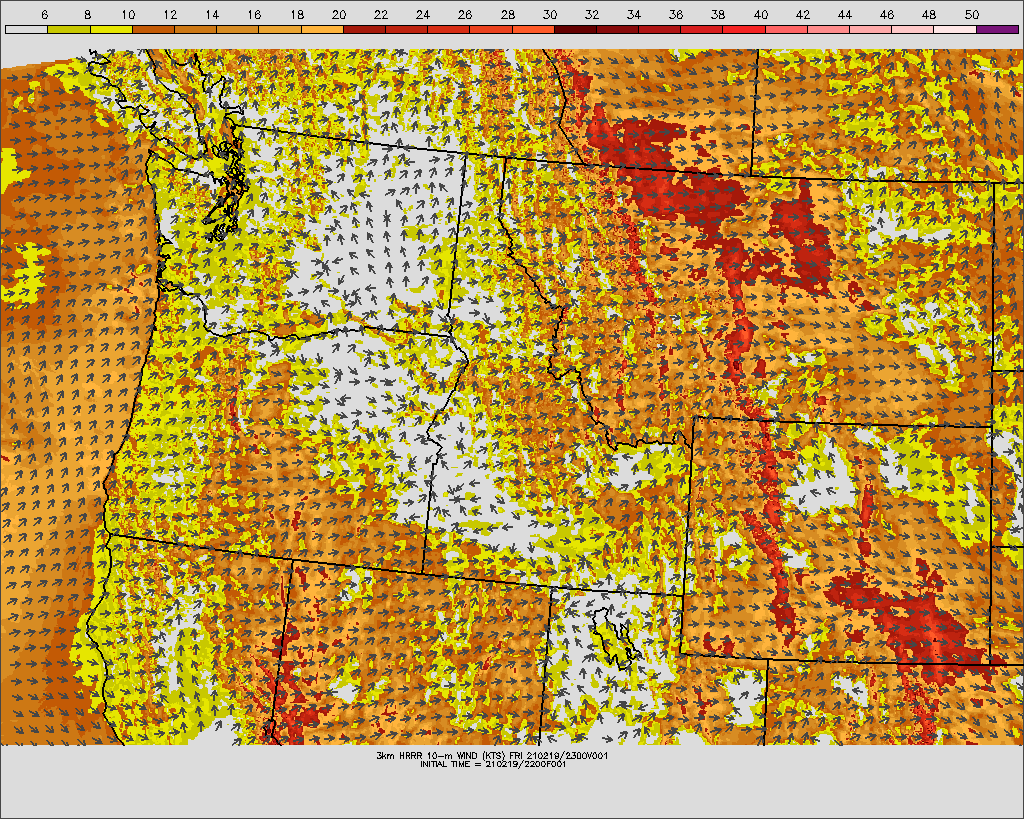Click the "30" scale label
The image size is (1024, 819).
[x=550, y=14]
